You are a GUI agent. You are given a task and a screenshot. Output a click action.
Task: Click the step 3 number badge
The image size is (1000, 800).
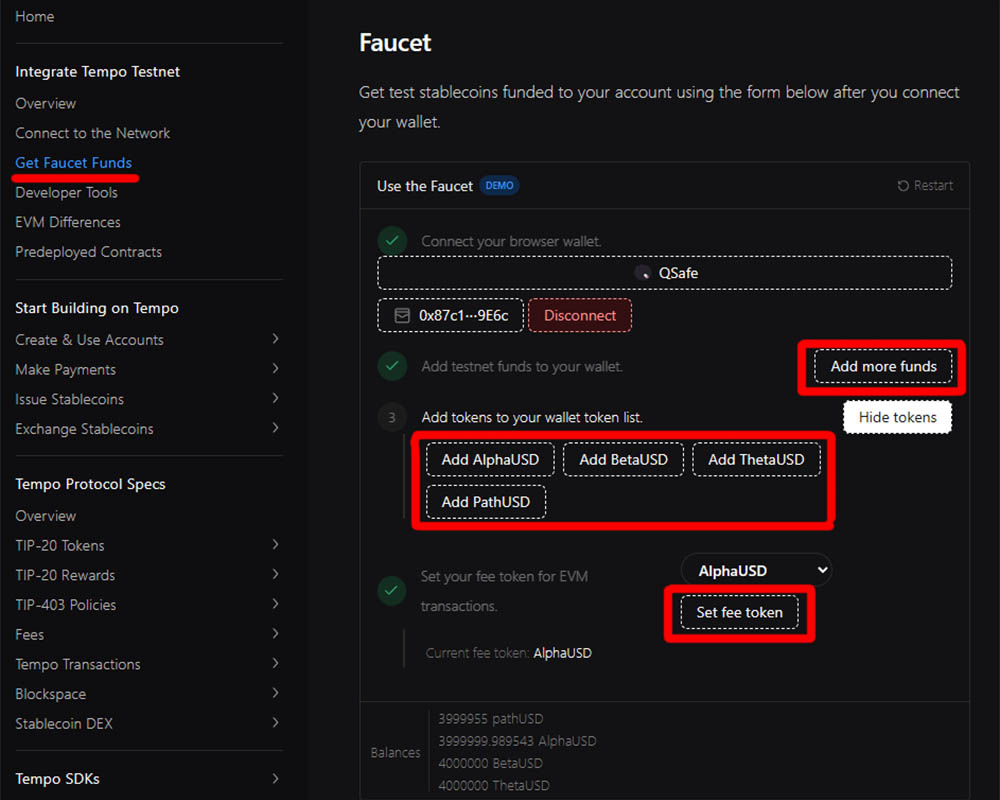tap(392, 417)
